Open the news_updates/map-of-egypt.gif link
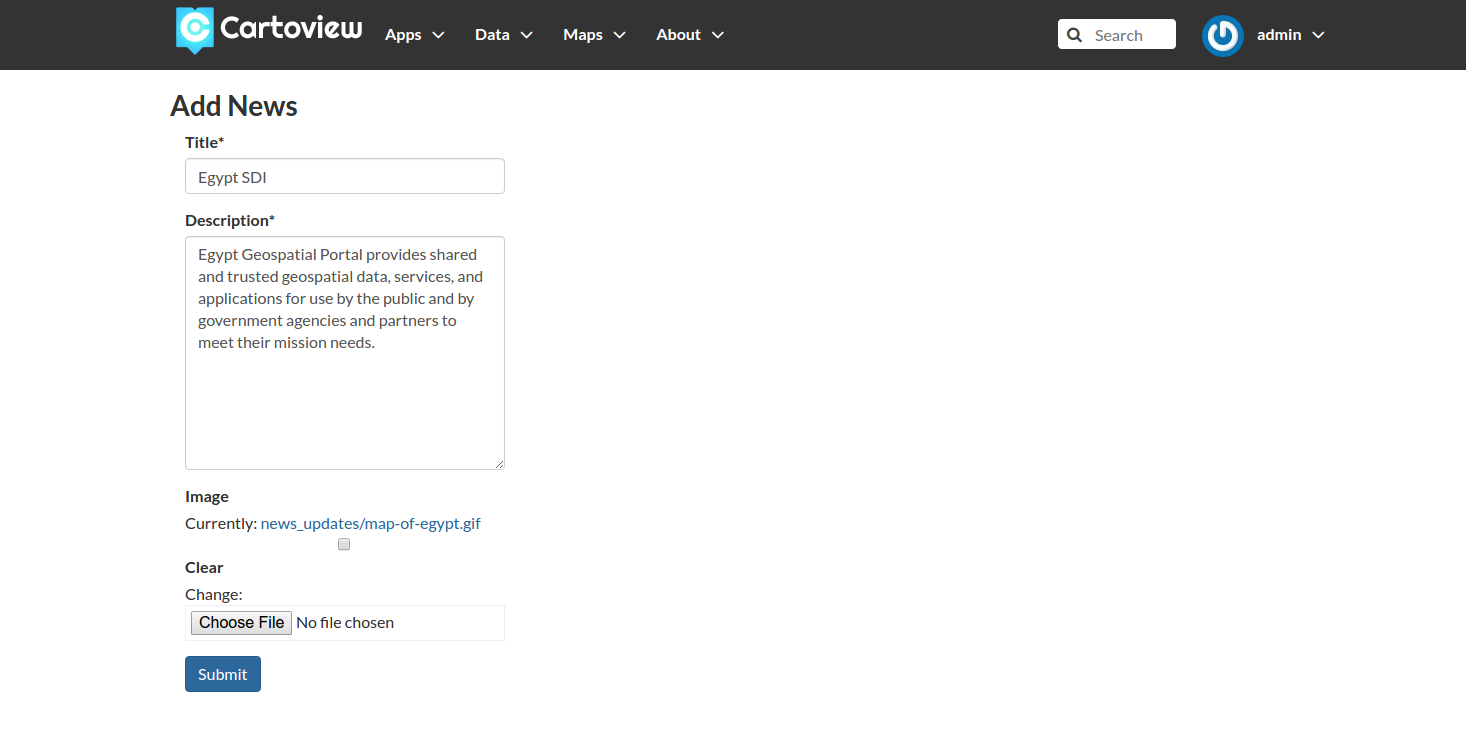The image size is (1466, 730). tap(370, 523)
